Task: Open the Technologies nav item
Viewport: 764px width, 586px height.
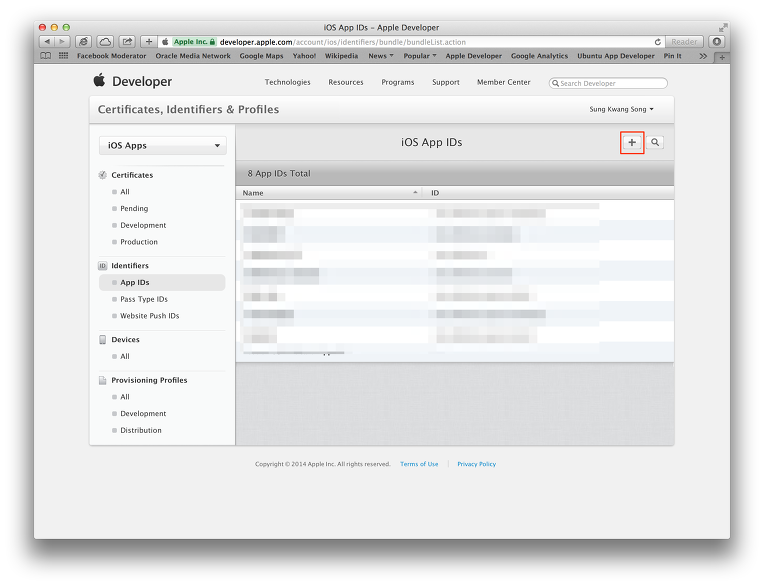Action: (x=287, y=82)
